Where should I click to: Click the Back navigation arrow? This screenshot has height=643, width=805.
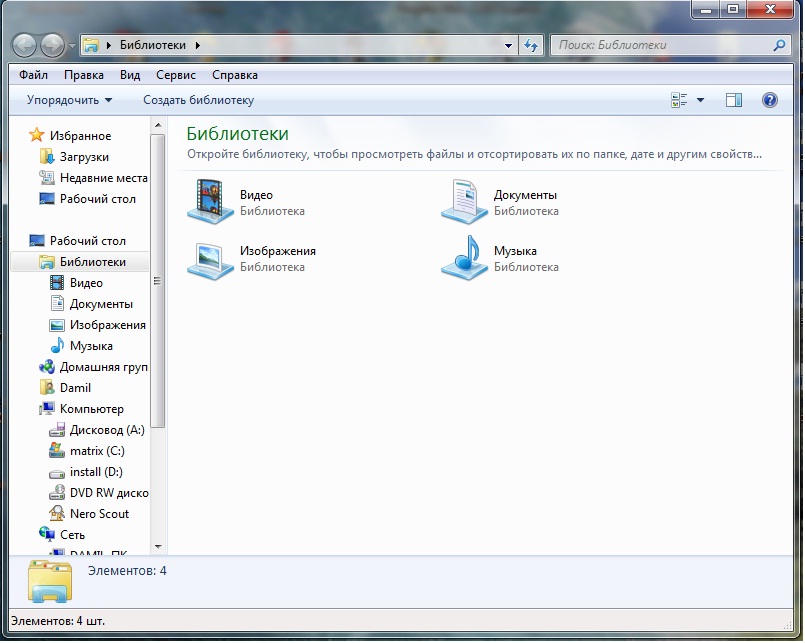pyautogui.click(x=24, y=45)
